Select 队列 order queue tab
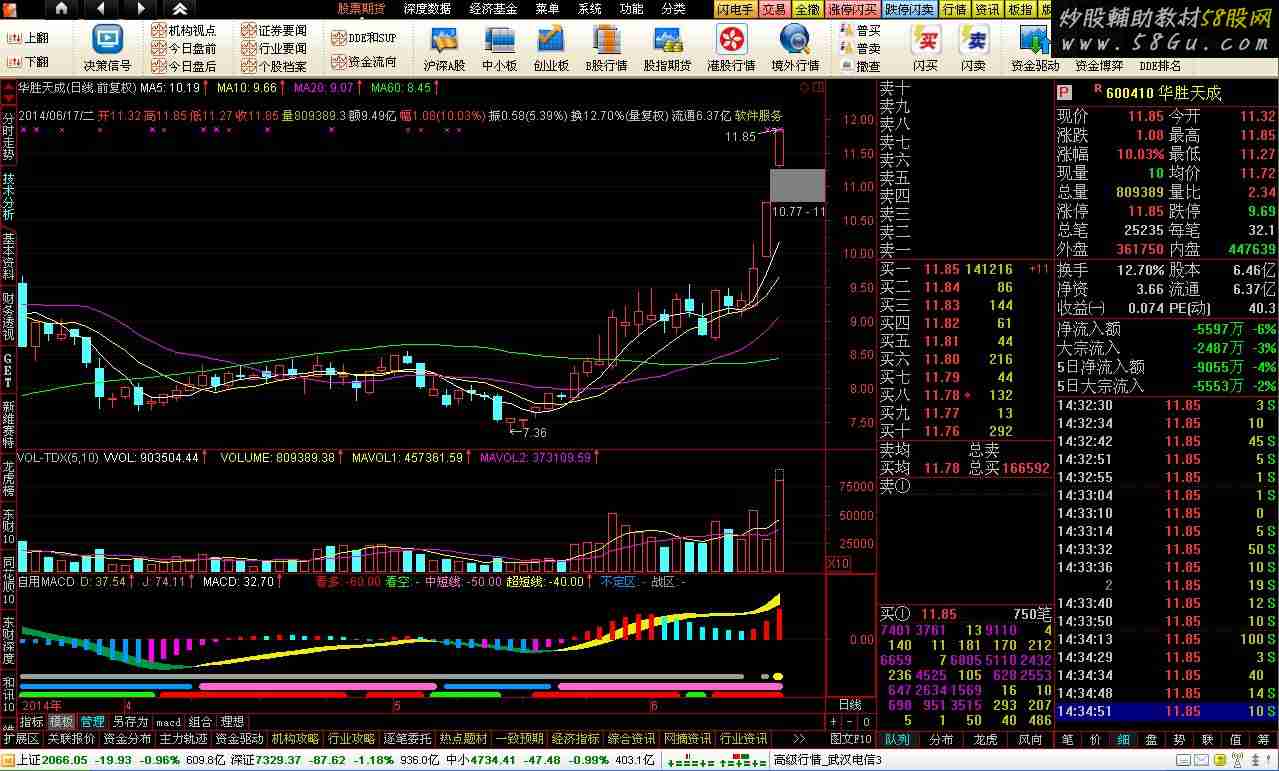This screenshot has height=771, width=1279. 898,739
